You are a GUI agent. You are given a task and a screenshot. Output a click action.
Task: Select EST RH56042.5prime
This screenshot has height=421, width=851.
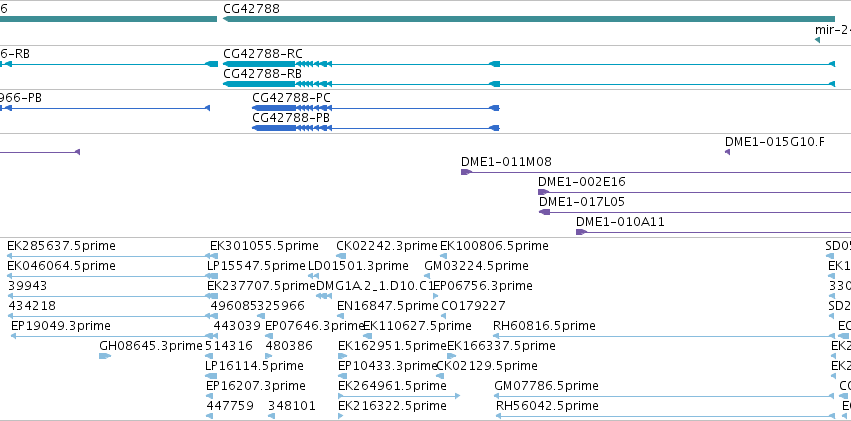(x=548, y=406)
